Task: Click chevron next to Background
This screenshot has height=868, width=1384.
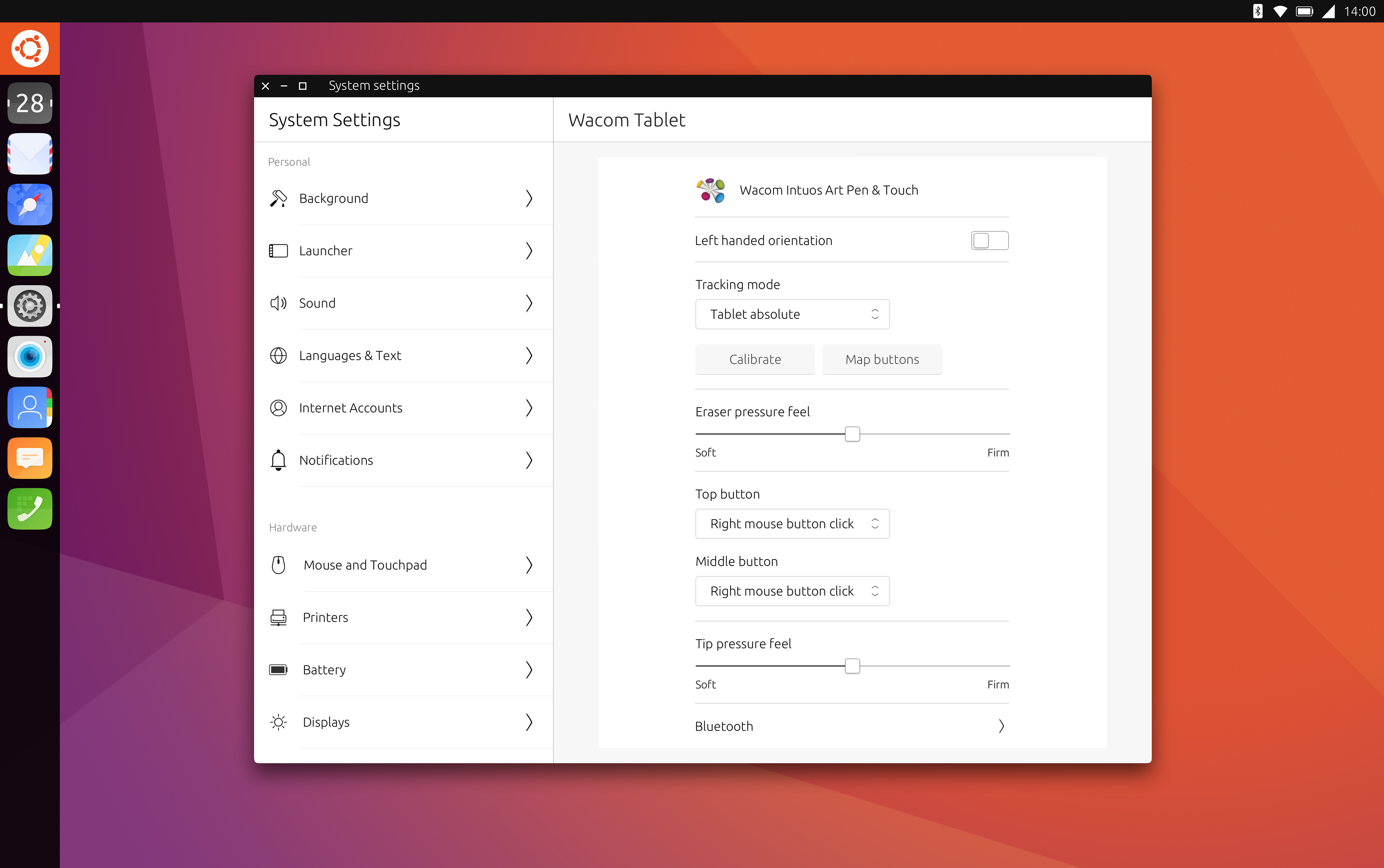Action: (529, 199)
